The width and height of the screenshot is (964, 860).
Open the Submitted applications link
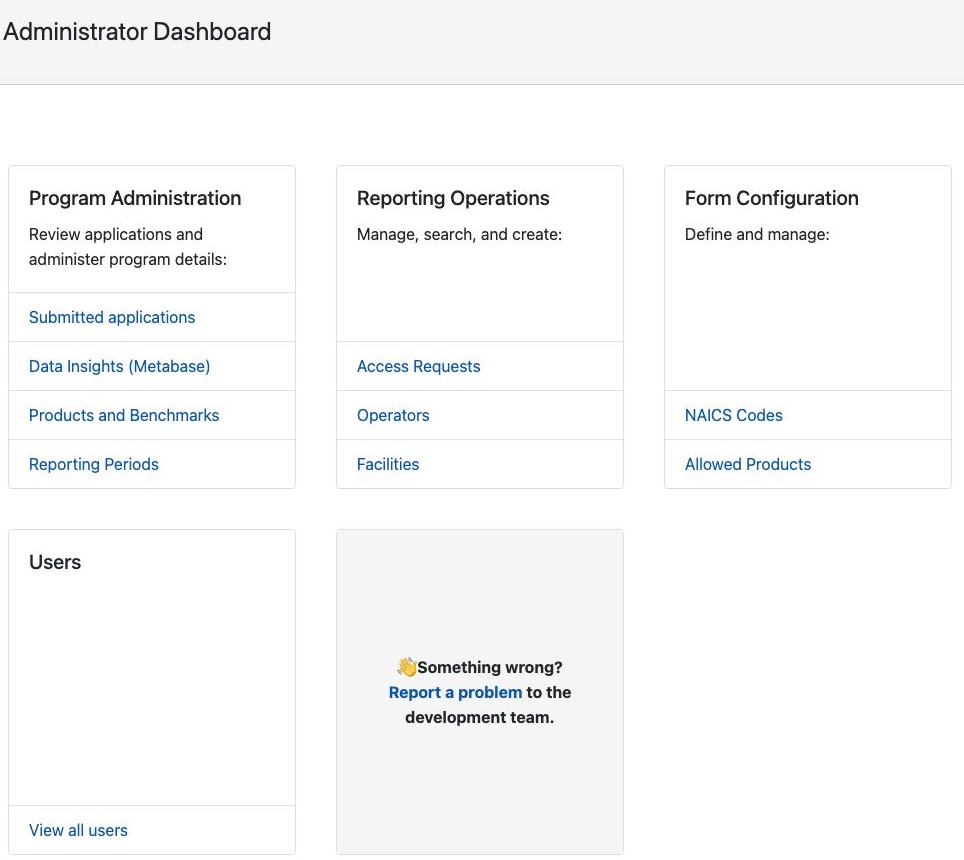tap(112, 317)
